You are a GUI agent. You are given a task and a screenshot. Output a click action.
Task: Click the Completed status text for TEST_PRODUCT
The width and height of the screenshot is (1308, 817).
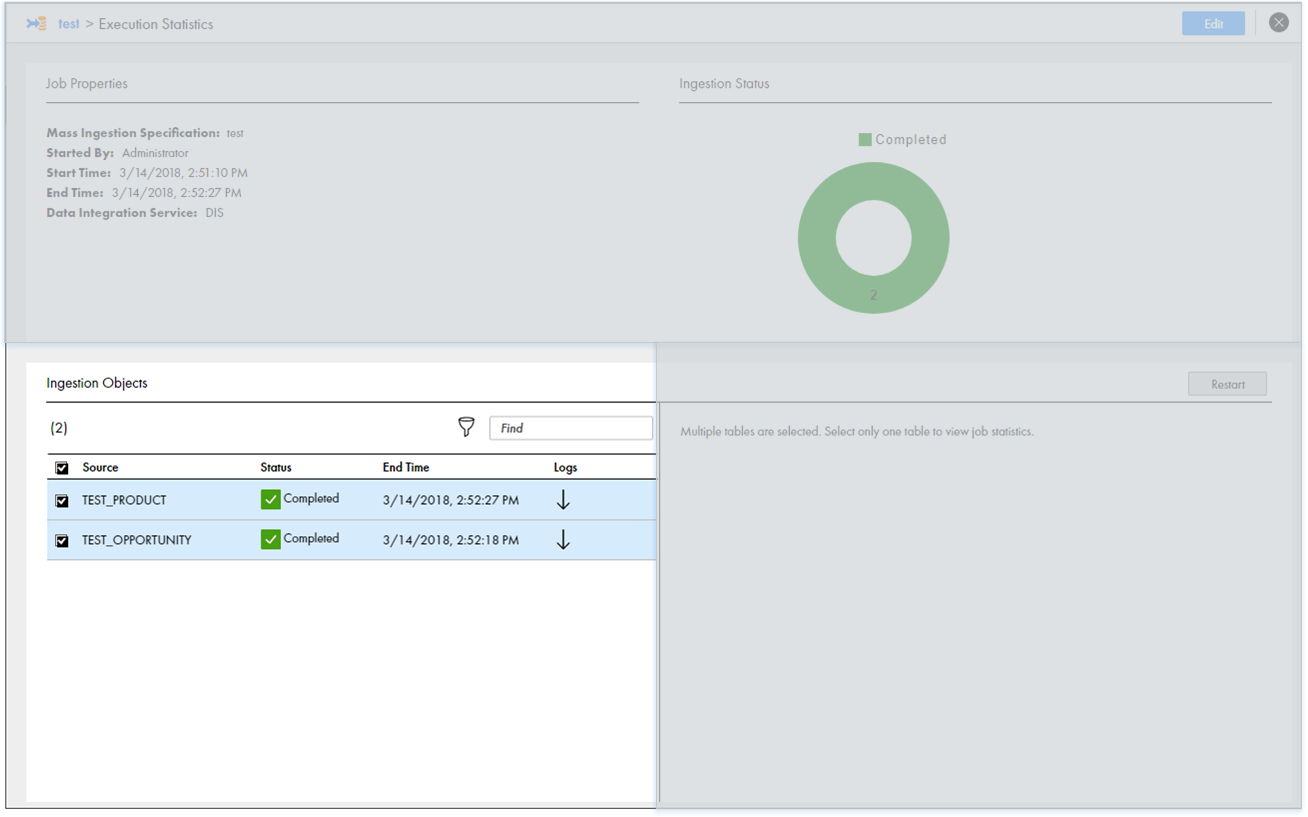[311, 498]
